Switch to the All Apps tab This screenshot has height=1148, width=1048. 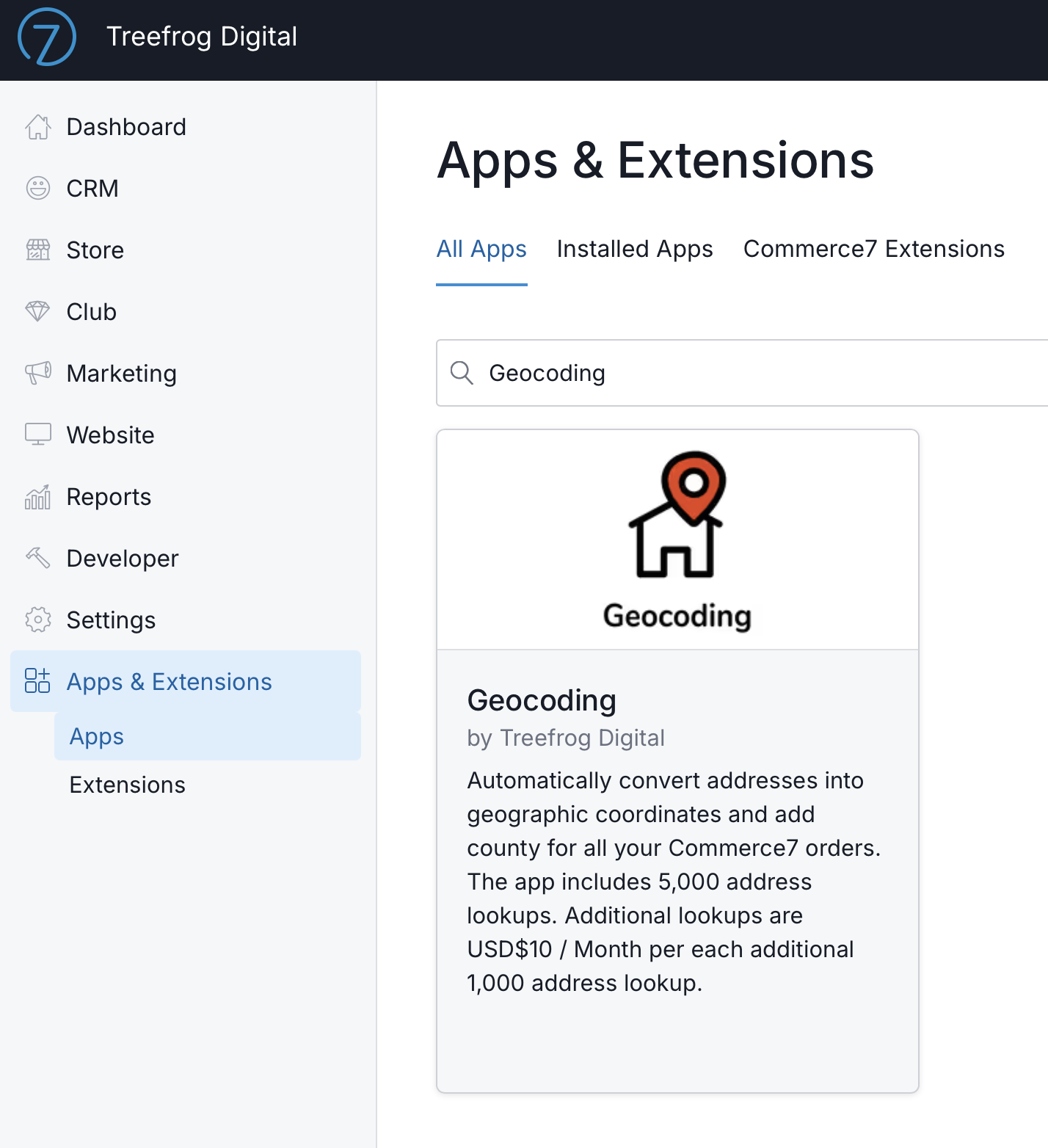click(x=481, y=250)
